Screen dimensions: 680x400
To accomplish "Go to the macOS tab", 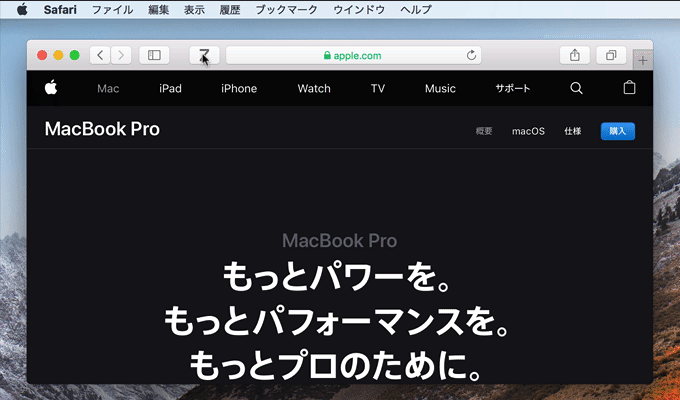I will pyautogui.click(x=528, y=131).
